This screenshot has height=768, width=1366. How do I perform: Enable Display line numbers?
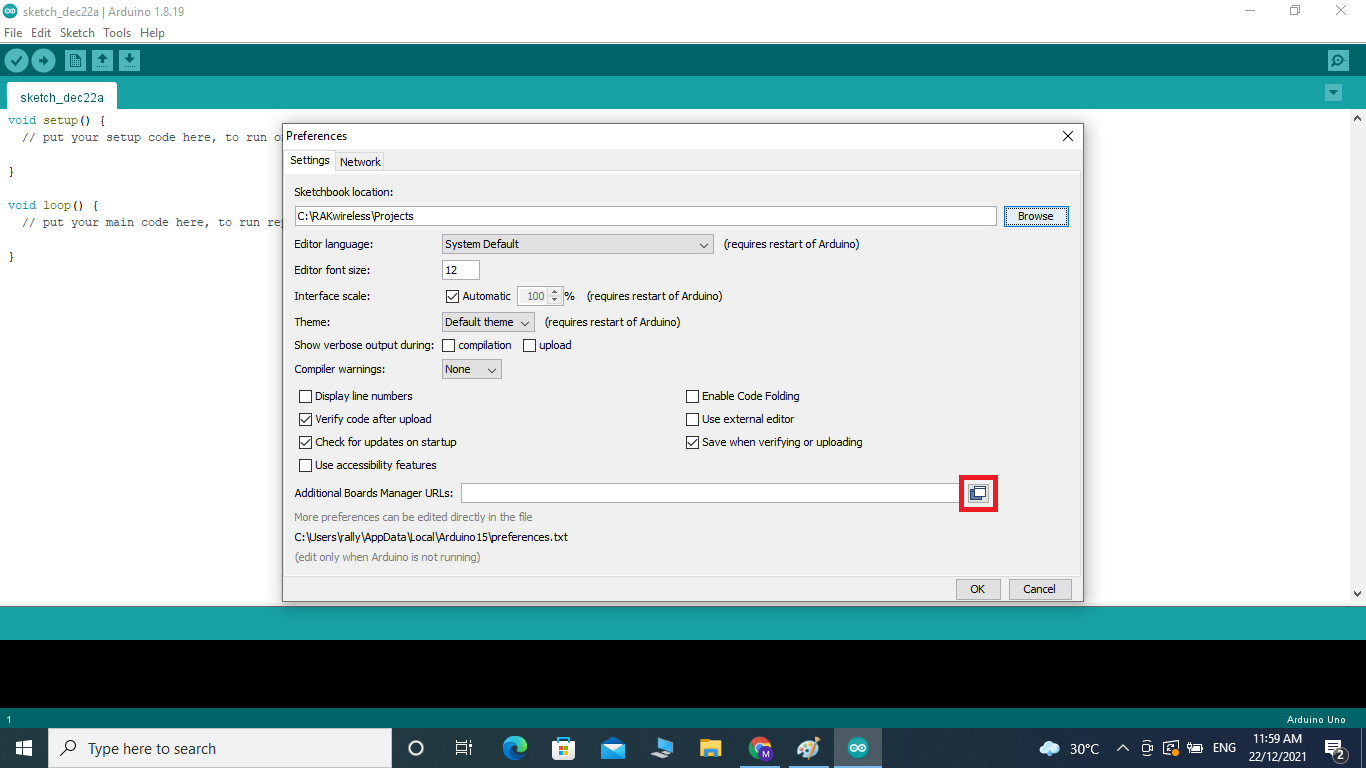click(x=306, y=396)
